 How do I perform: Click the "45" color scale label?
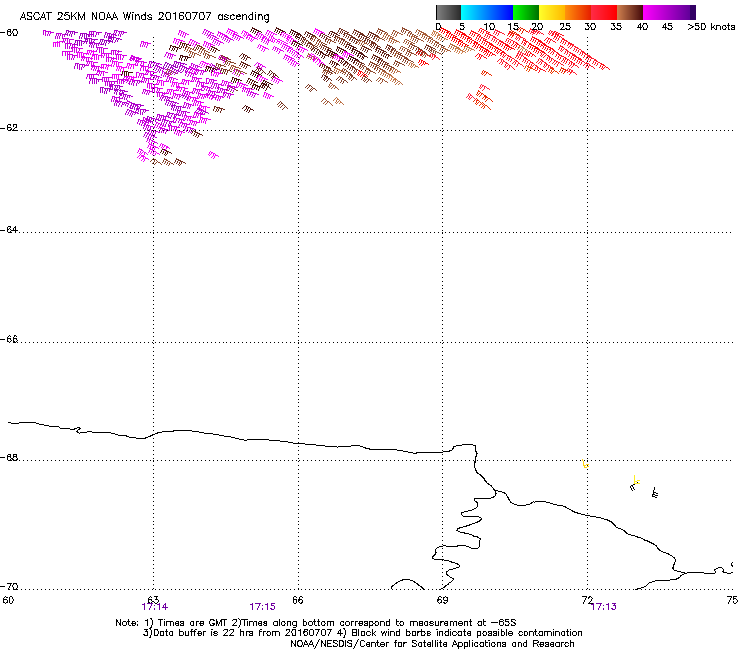point(667,27)
